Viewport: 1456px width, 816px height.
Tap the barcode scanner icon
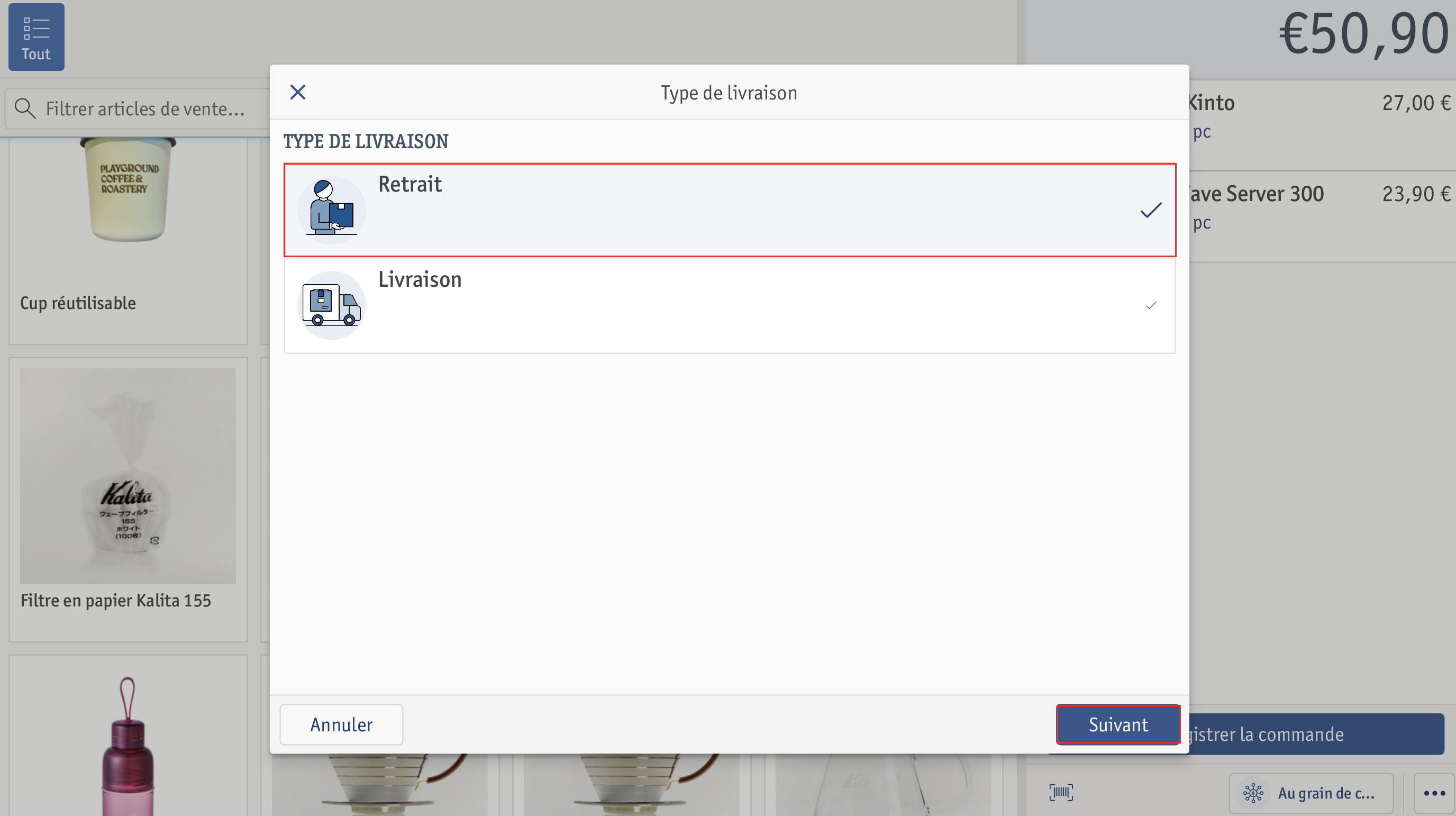tap(1061, 792)
